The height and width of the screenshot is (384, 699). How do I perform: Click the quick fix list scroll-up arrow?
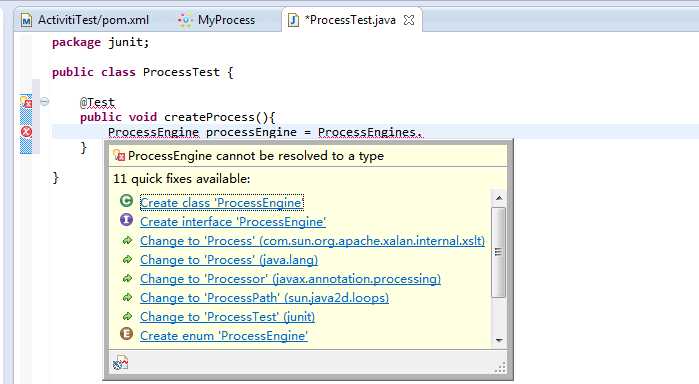(499, 198)
